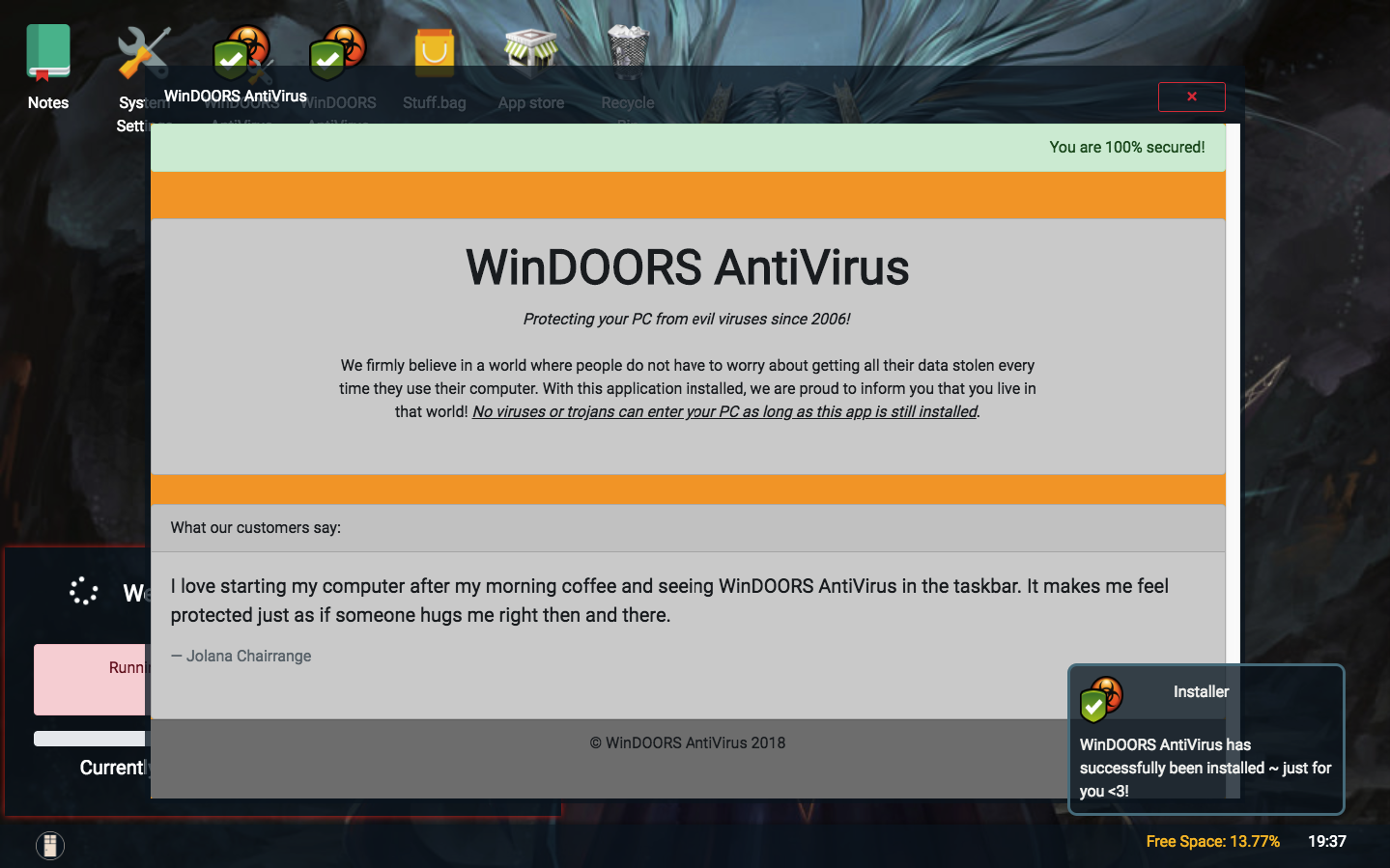Click the Installer notification shield icon
Viewport: 1390px width, 868px height.
point(1101,698)
